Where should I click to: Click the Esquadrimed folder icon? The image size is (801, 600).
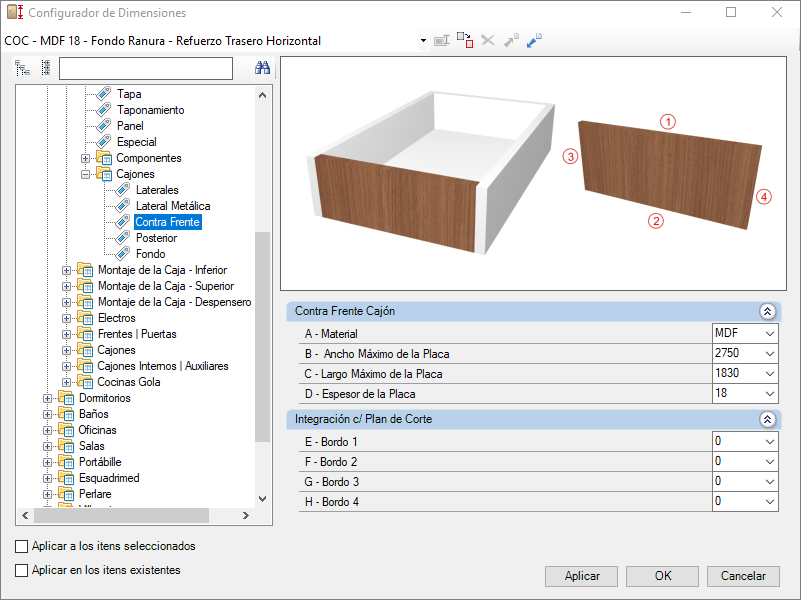click(66, 478)
